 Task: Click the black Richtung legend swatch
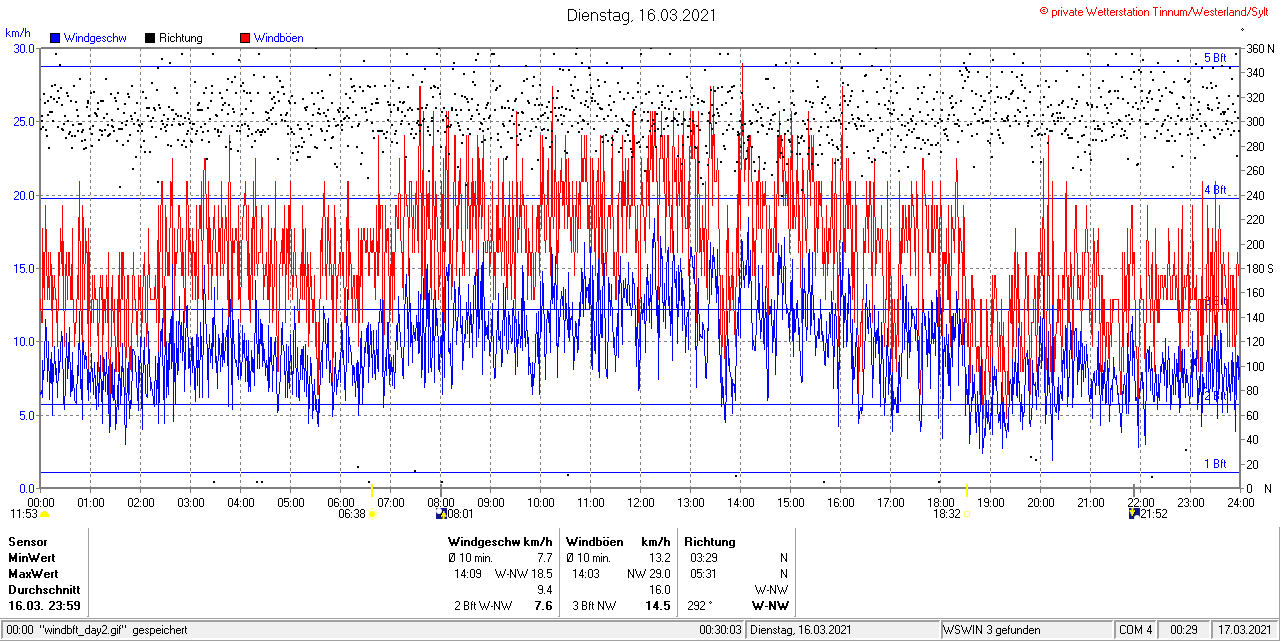click(150, 38)
